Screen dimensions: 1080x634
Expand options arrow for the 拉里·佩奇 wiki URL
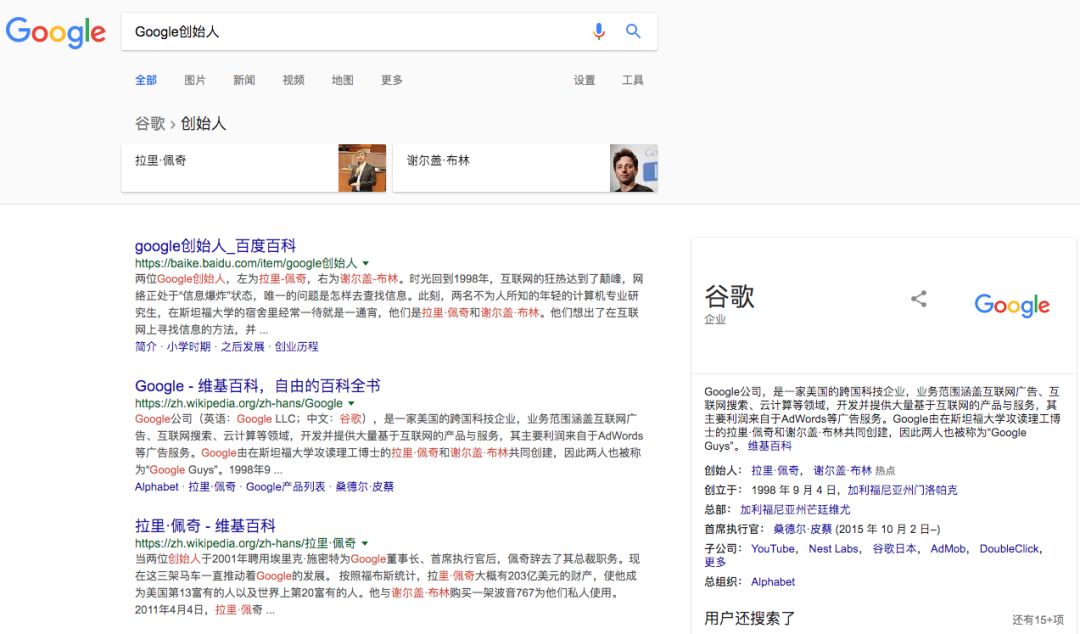(365, 543)
